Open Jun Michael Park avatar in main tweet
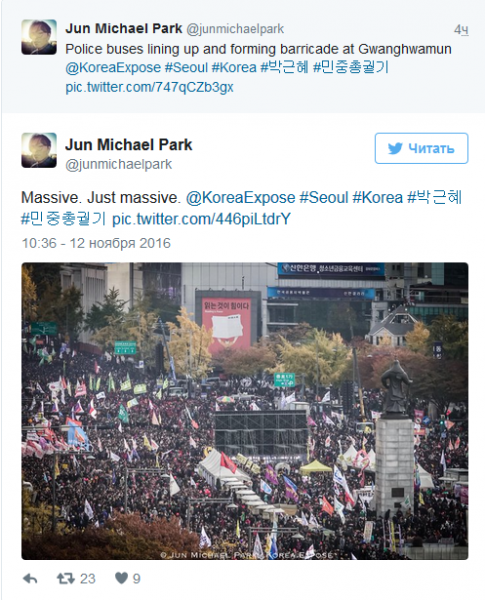485x600 pixels. tap(39, 150)
